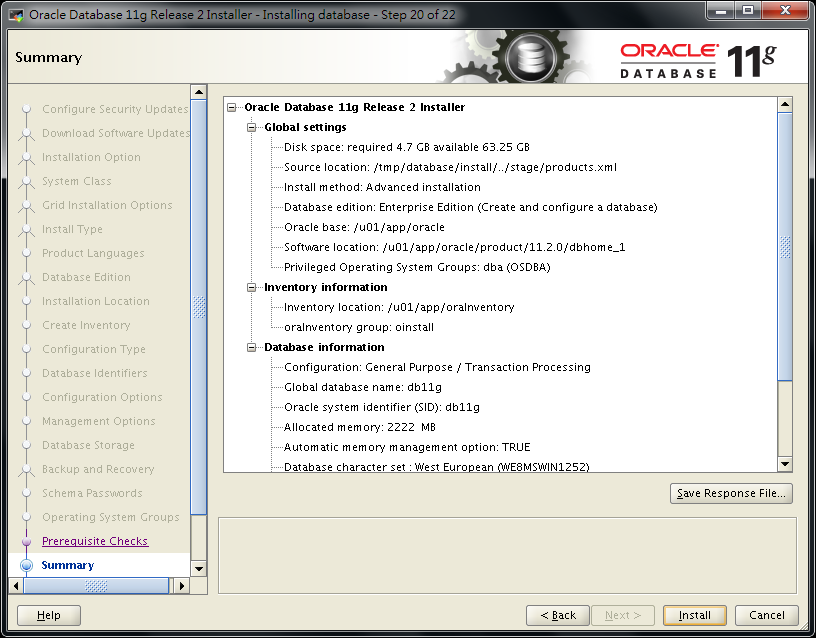
Task: Close the installer window
Action: coord(786,10)
